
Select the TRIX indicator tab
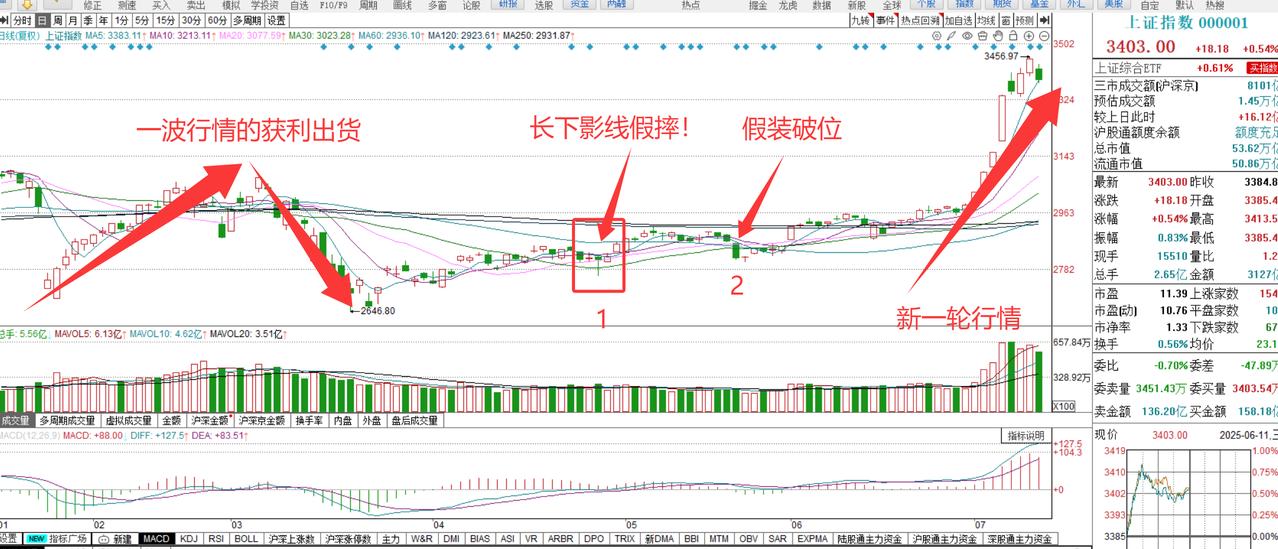pos(625,539)
